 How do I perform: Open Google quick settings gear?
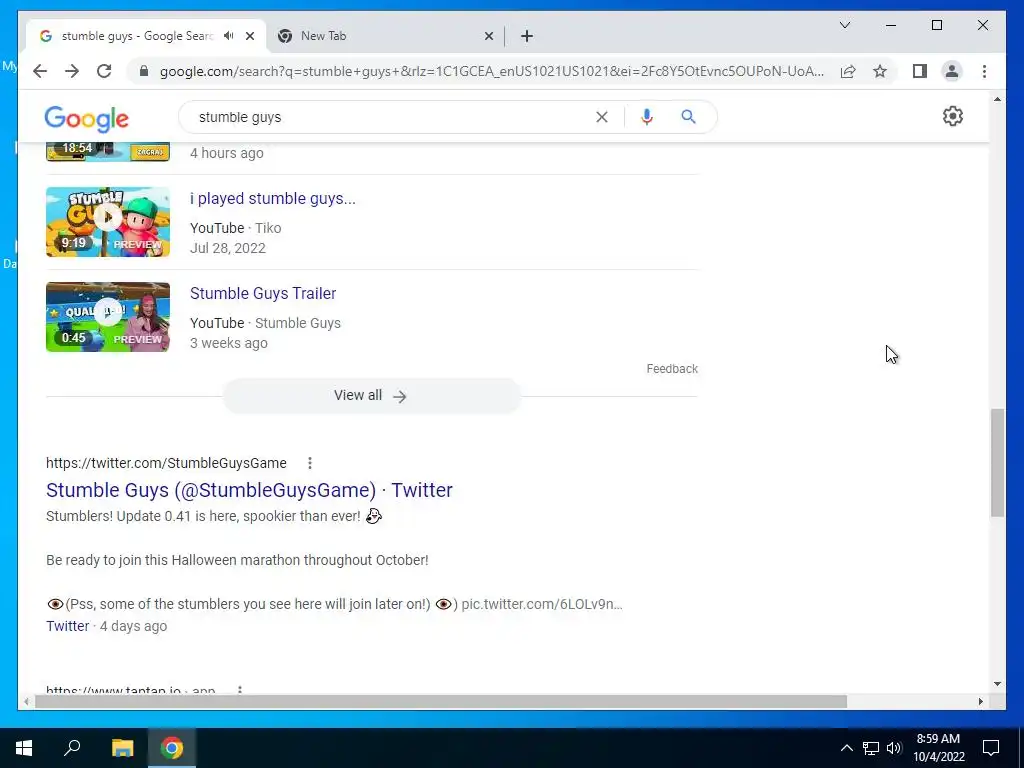pos(952,116)
